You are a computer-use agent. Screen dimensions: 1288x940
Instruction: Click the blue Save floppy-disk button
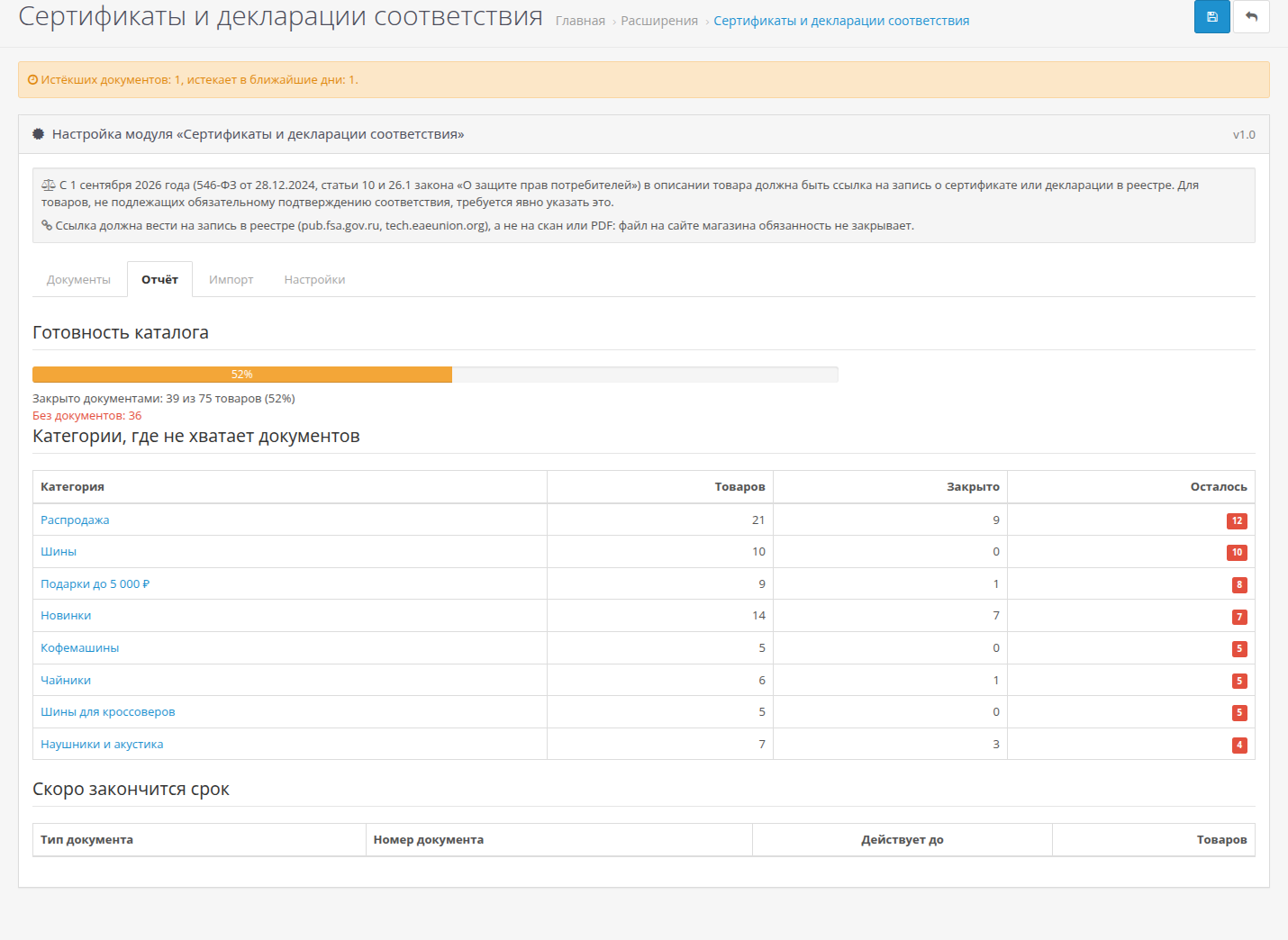(1211, 16)
